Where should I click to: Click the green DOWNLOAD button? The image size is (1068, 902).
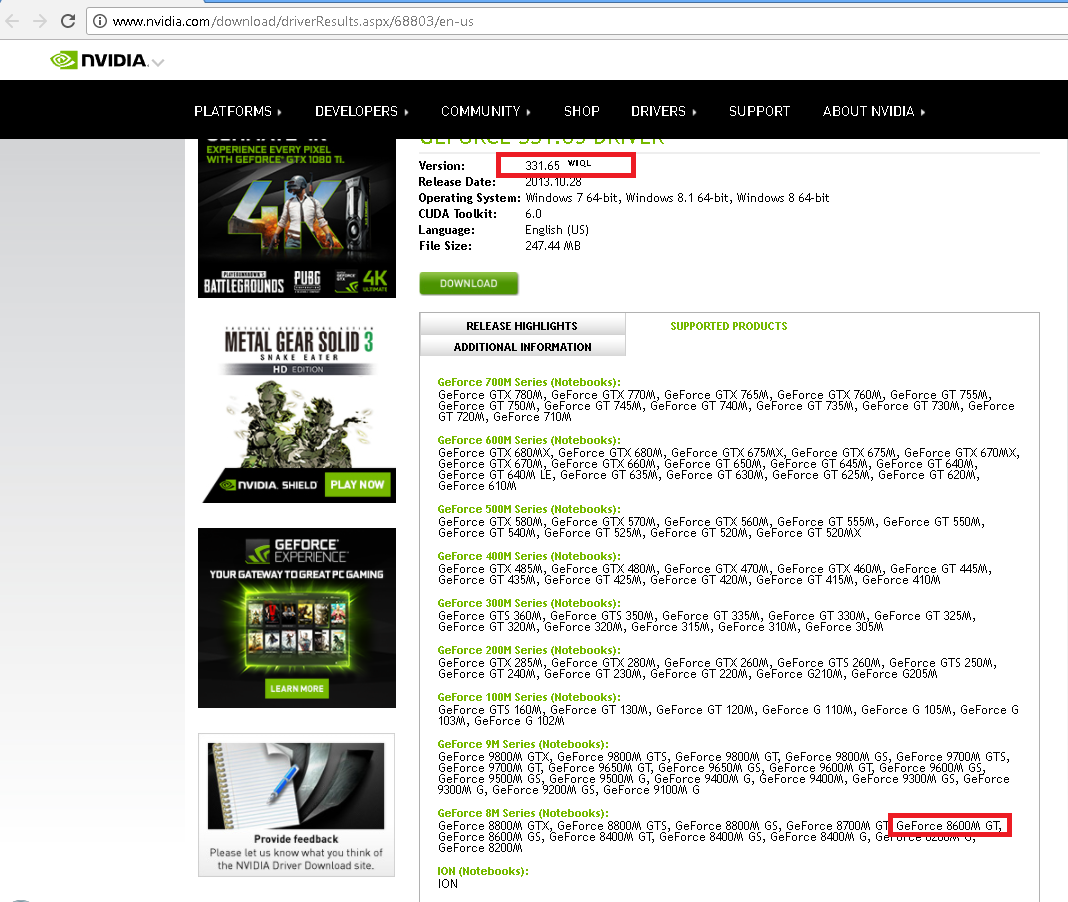tap(469, 283)
